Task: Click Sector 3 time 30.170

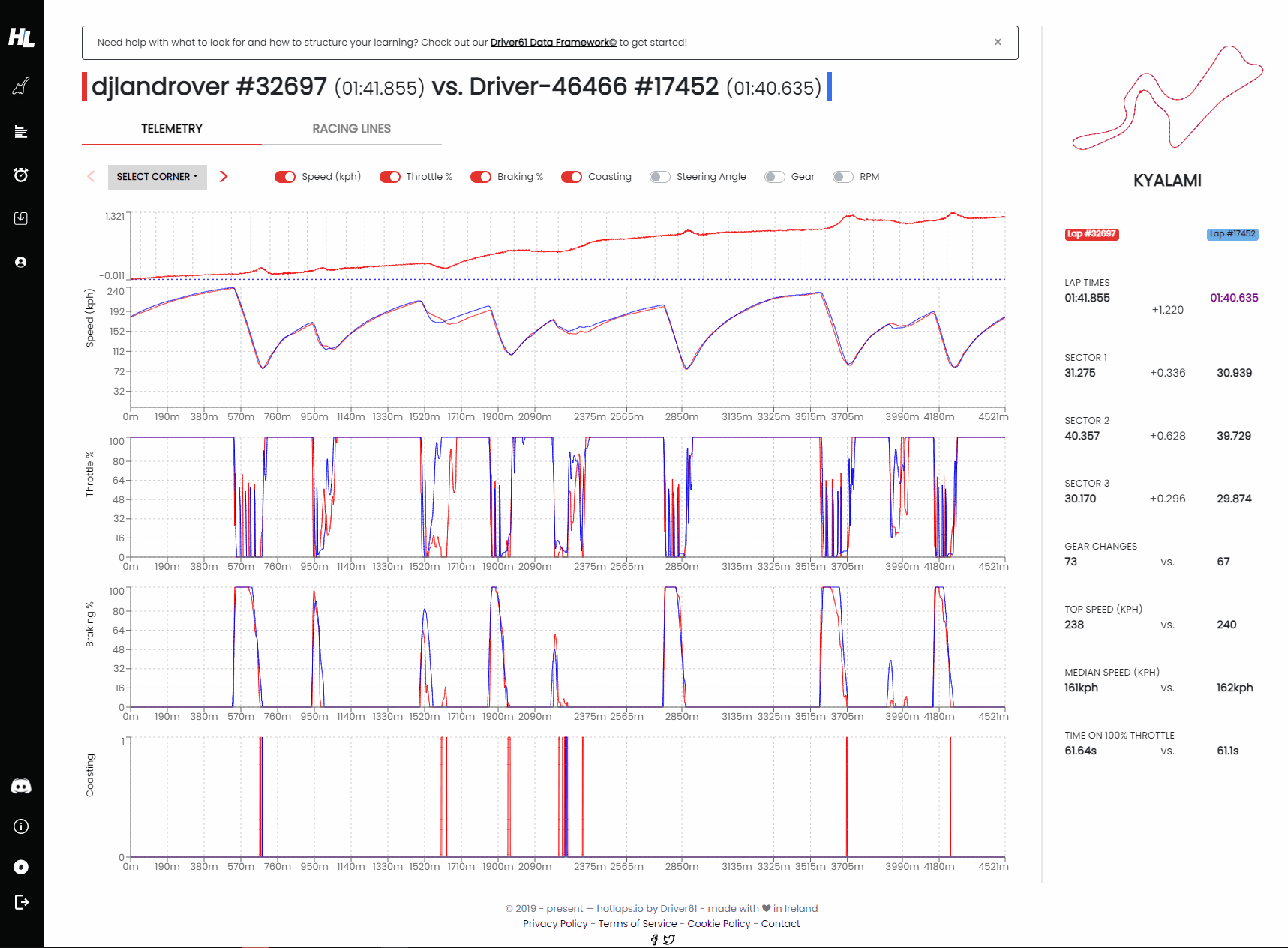Action: tap(1080, 499)
